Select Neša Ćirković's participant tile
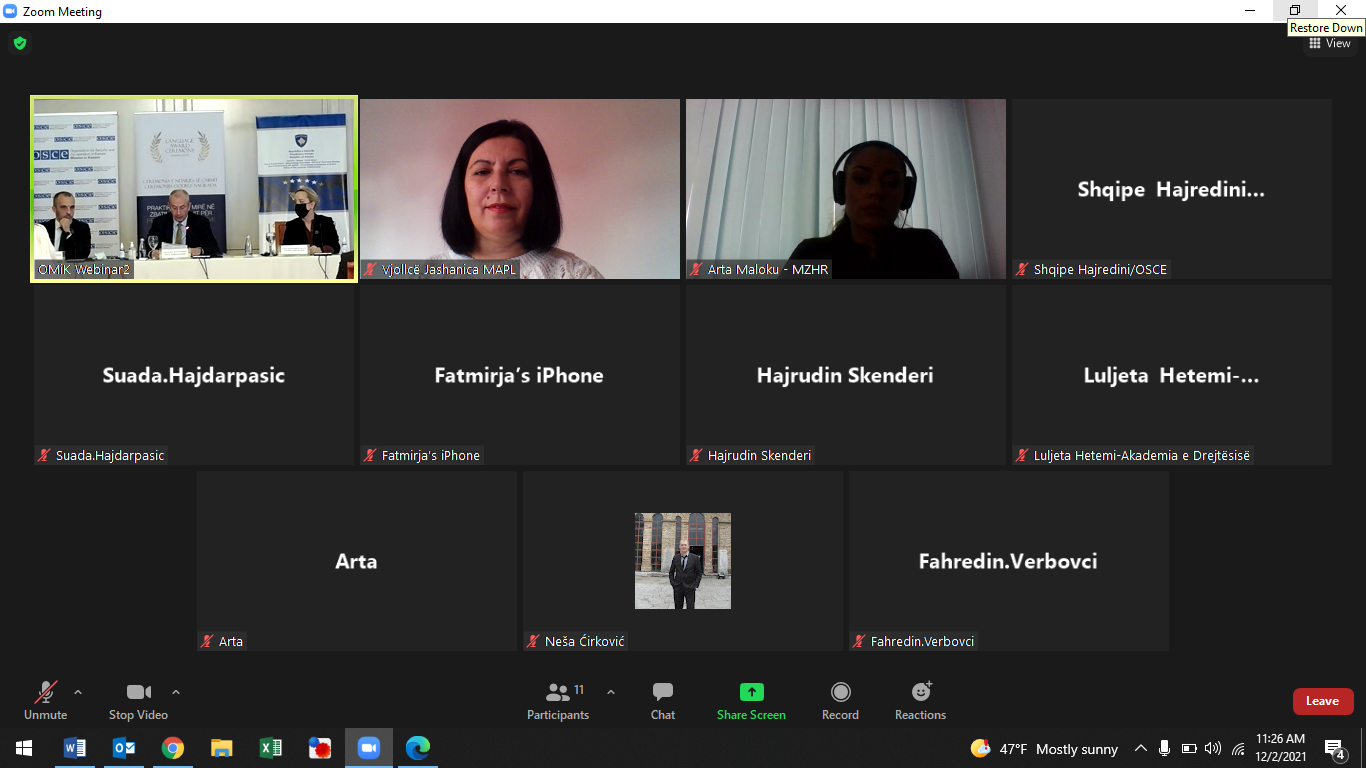The image size is (1366, 768). (683, 561)
